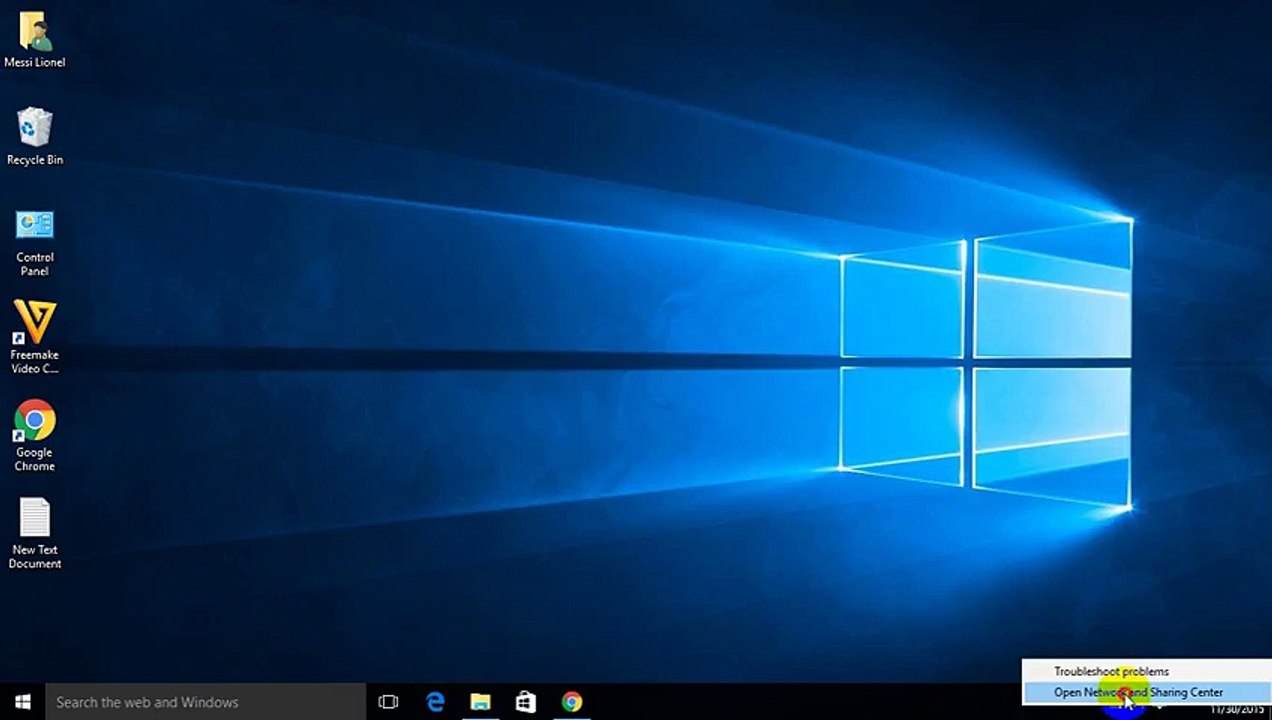Select the New Text Document file
Image resolution: width=1272 pixels, height=720 pixels.
click(35, 534)
